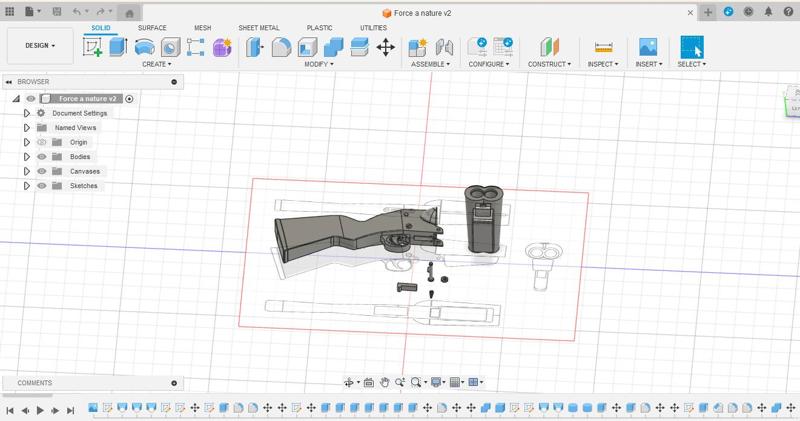
Task: Switch to the SOLID tab
Action: click(101, 28)
